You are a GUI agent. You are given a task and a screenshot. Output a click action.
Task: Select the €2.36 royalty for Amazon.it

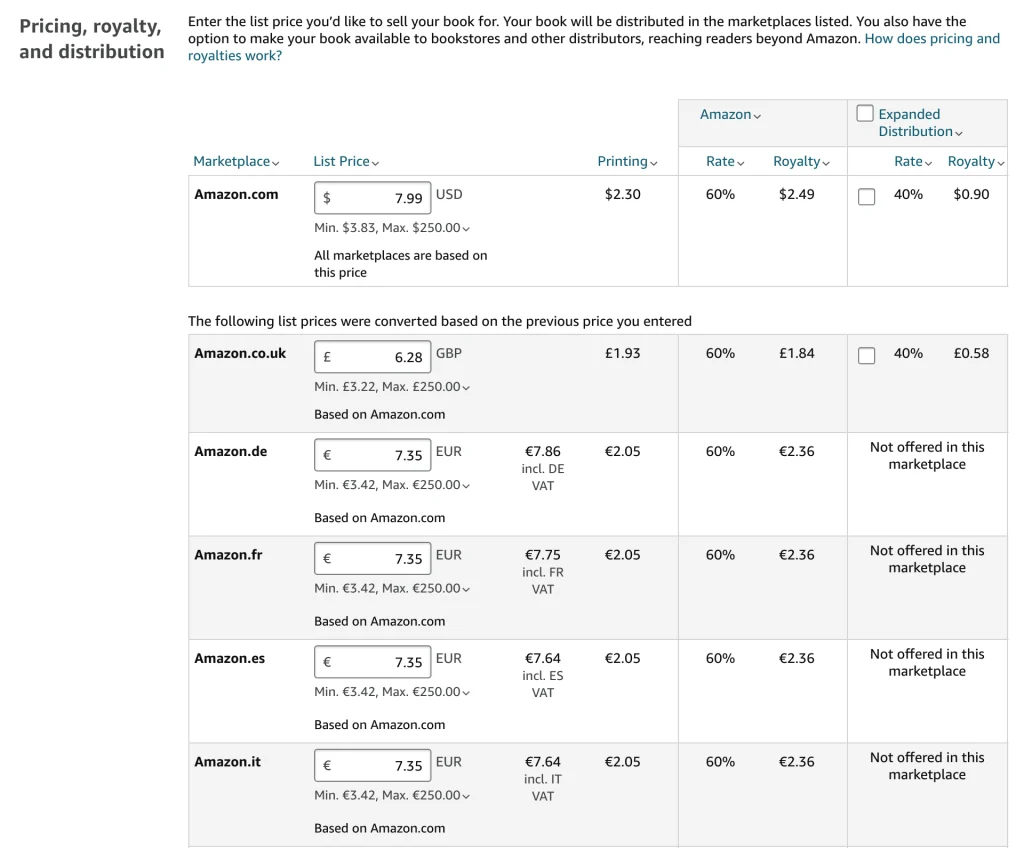797,761
